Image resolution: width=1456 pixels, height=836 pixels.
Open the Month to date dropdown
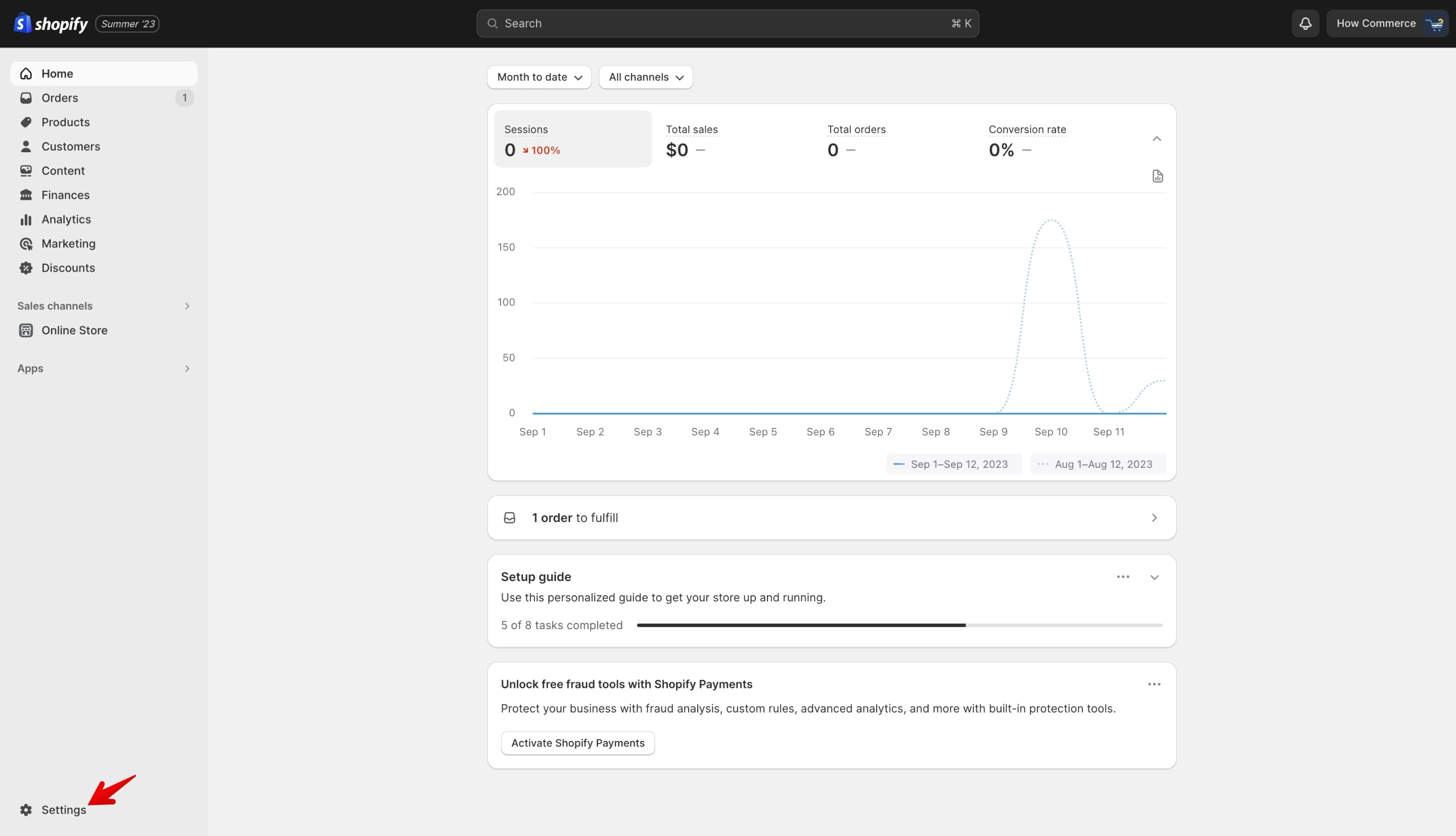(539, 77)
